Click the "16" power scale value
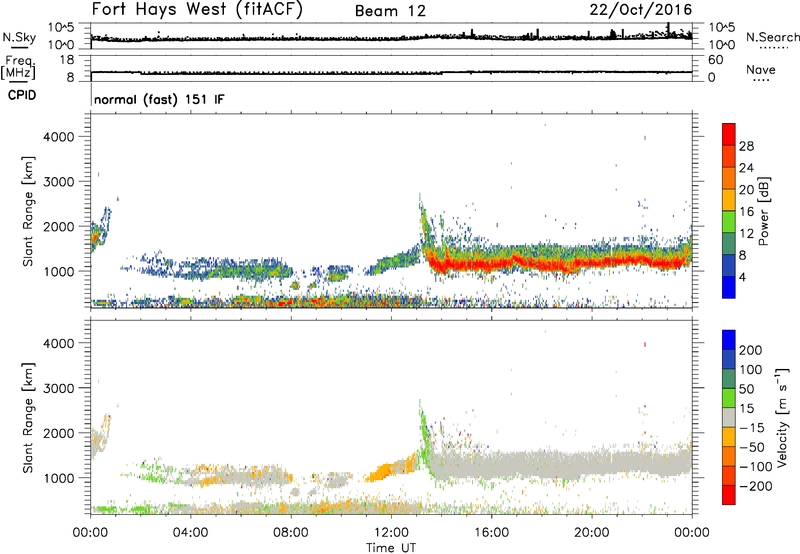The width and height of the screenshot is (800, 554). tap(746, 212)
